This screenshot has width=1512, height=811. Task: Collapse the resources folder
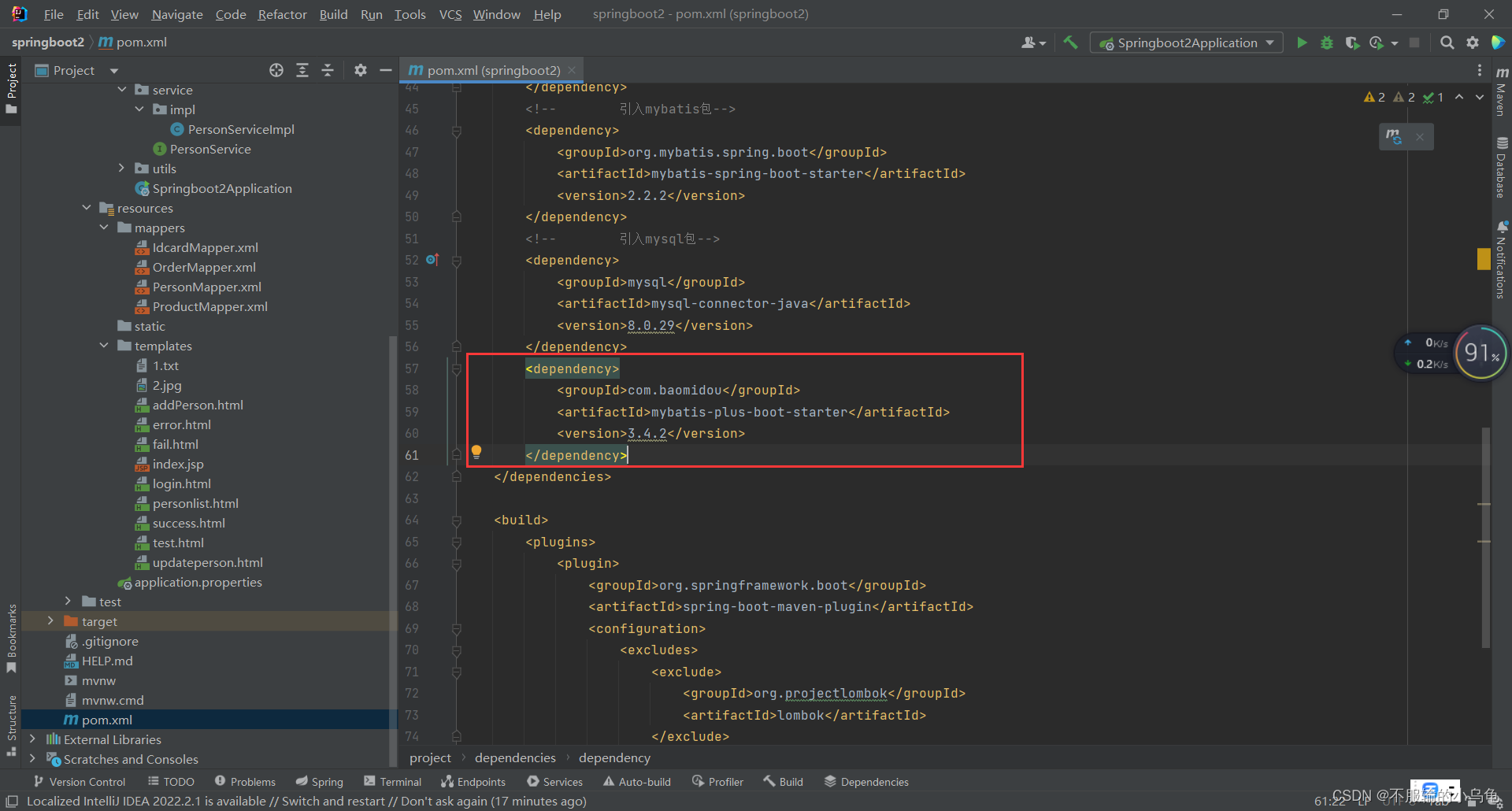tap(87, 208)
